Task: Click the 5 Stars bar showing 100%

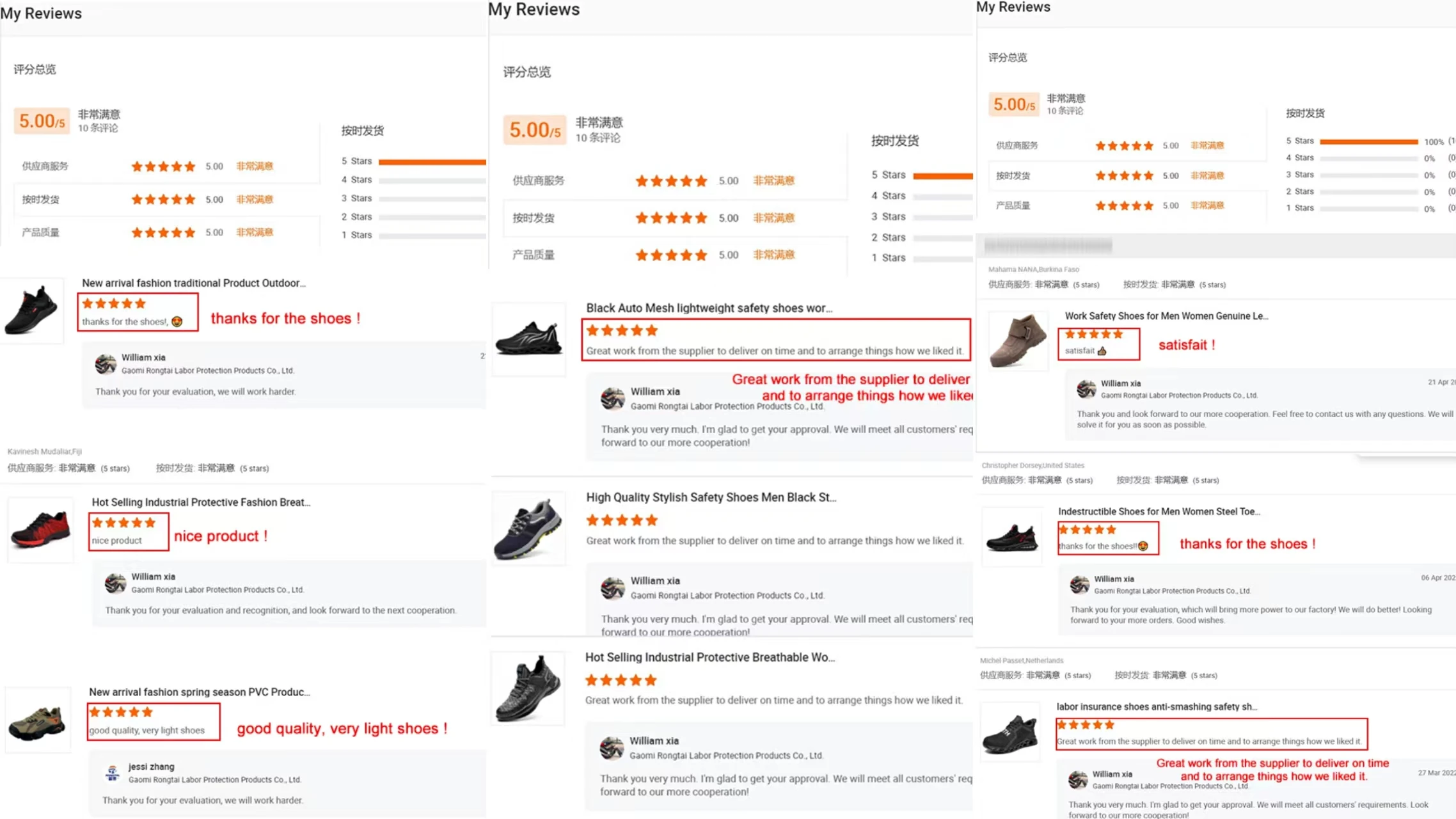Action: (x=1368, y=141)
